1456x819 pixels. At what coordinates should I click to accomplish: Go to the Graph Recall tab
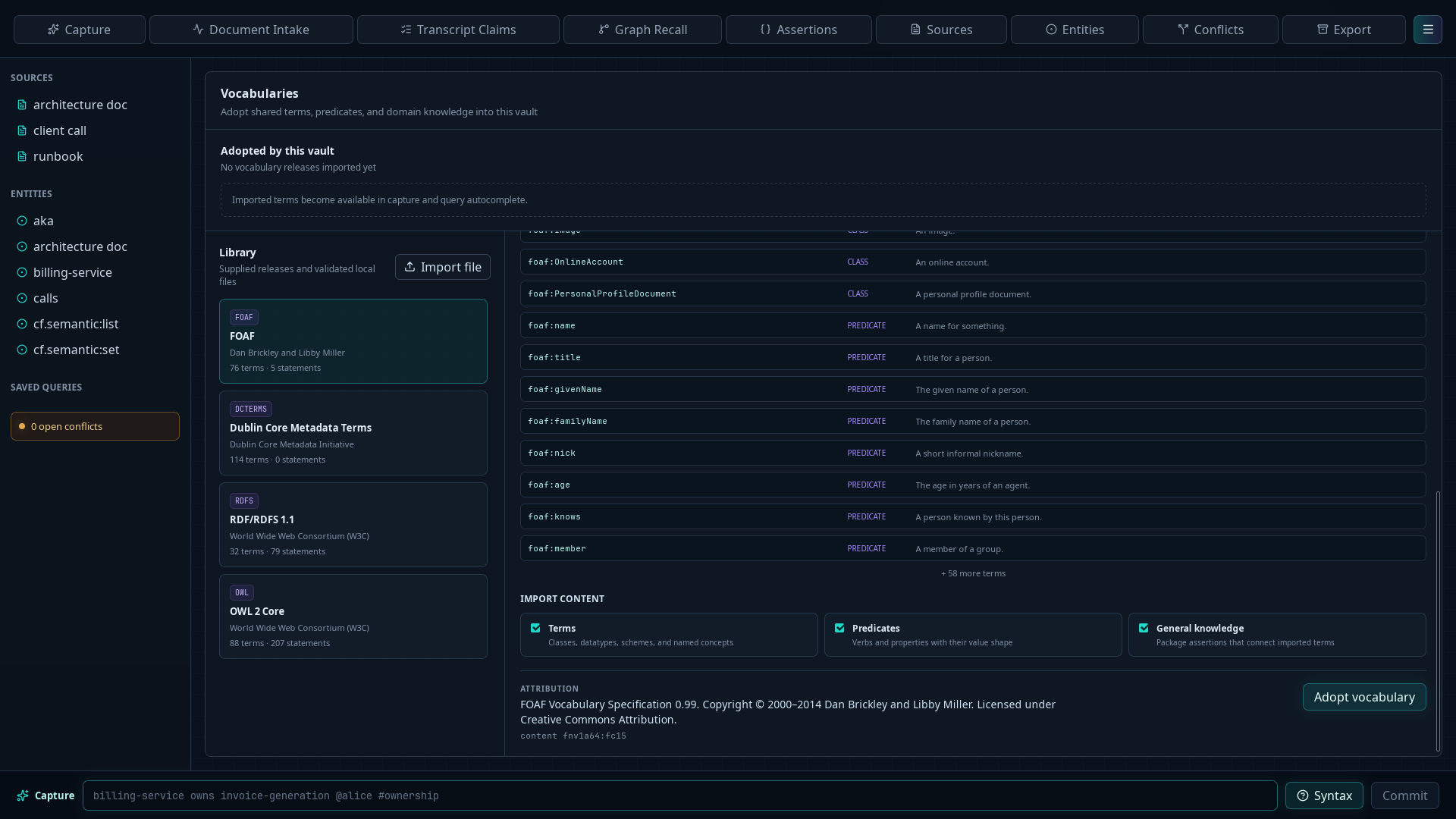pyautogui.click(x=642, y=30)
